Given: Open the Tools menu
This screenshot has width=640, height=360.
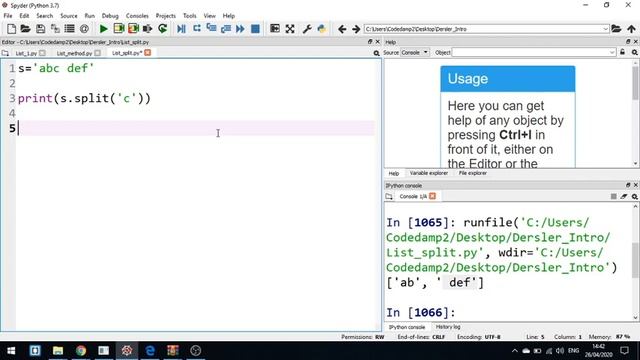Looking at the screenshot, I should click(189, 16).
